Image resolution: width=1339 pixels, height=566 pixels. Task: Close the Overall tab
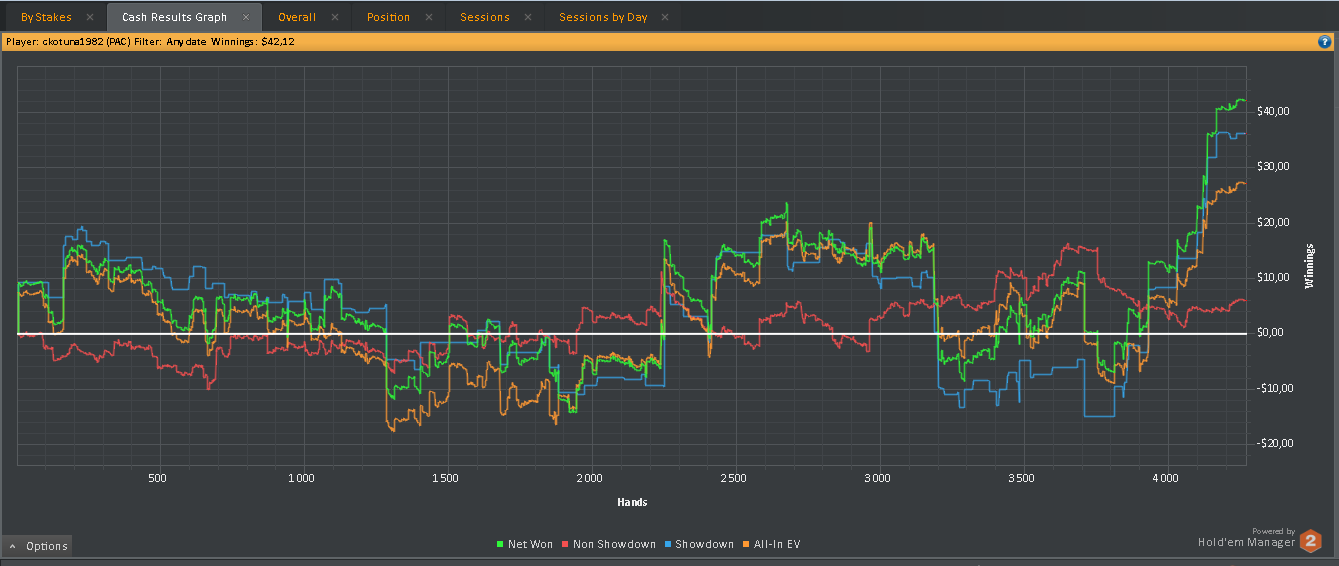335,17
